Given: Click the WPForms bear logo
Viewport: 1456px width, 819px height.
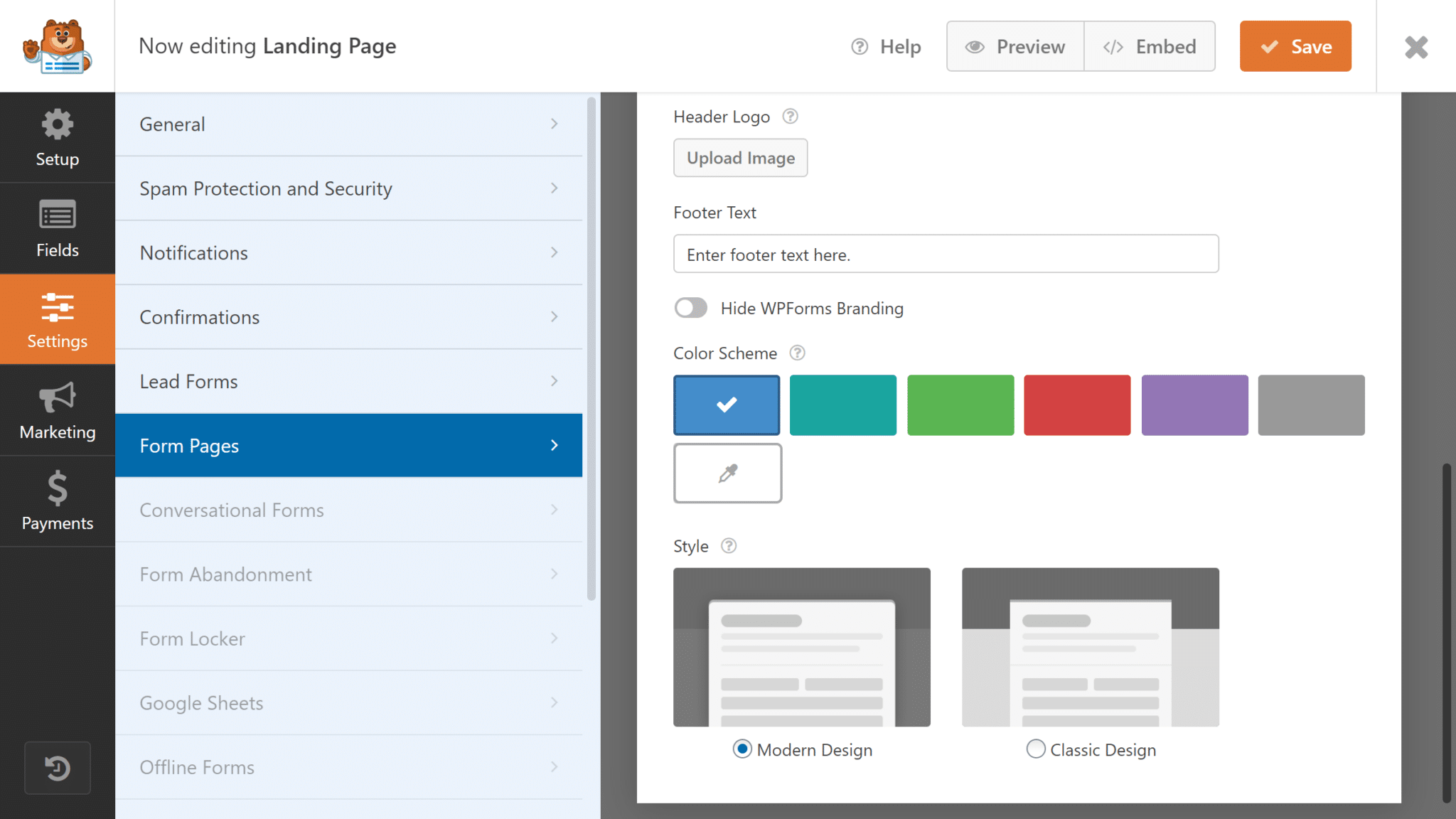Looking at the screenshot, I should [57, 45].
